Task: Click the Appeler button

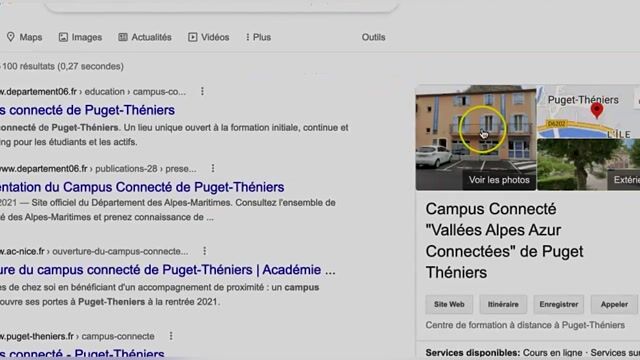Action: tap(614, 304)
